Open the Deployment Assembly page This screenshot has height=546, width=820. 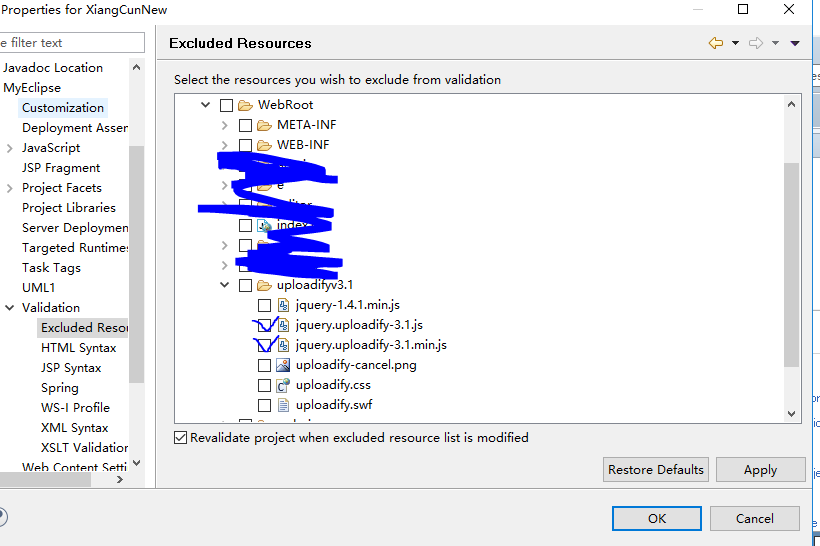[75, 128]
